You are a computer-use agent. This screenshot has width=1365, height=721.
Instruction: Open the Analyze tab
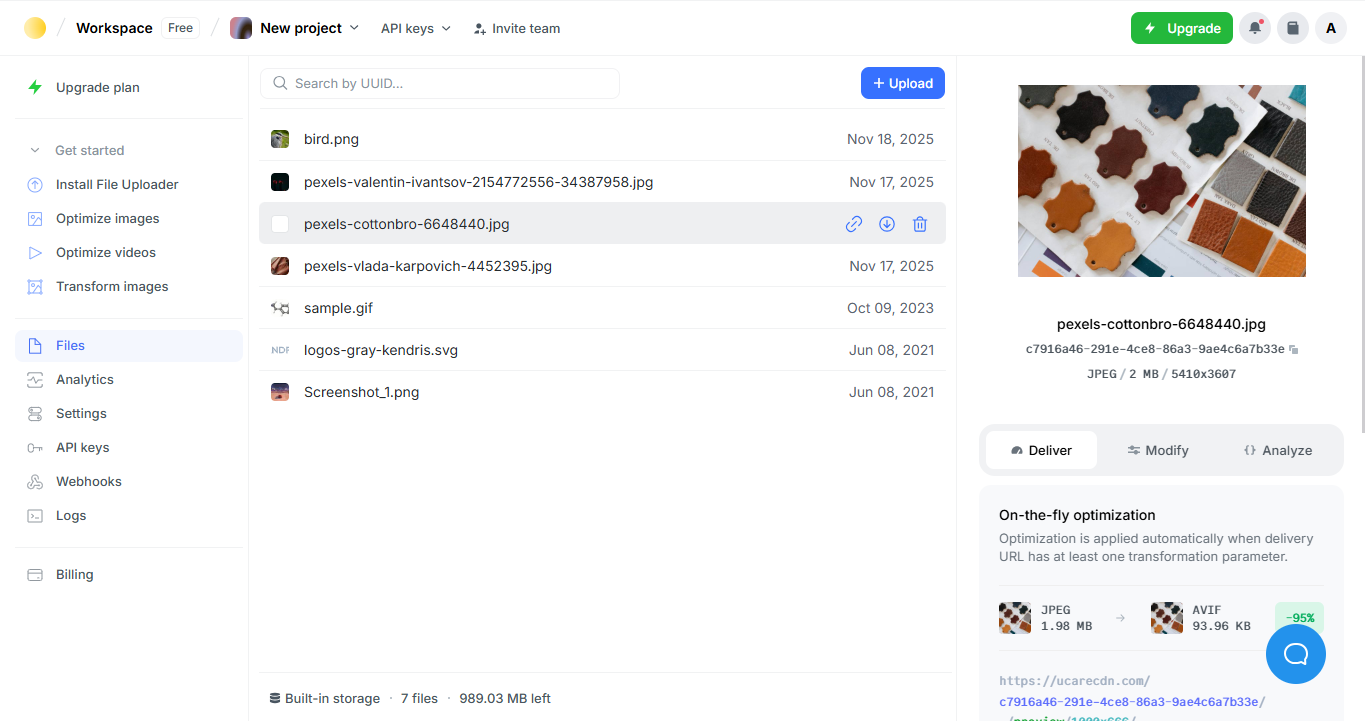click(1277, 450)
